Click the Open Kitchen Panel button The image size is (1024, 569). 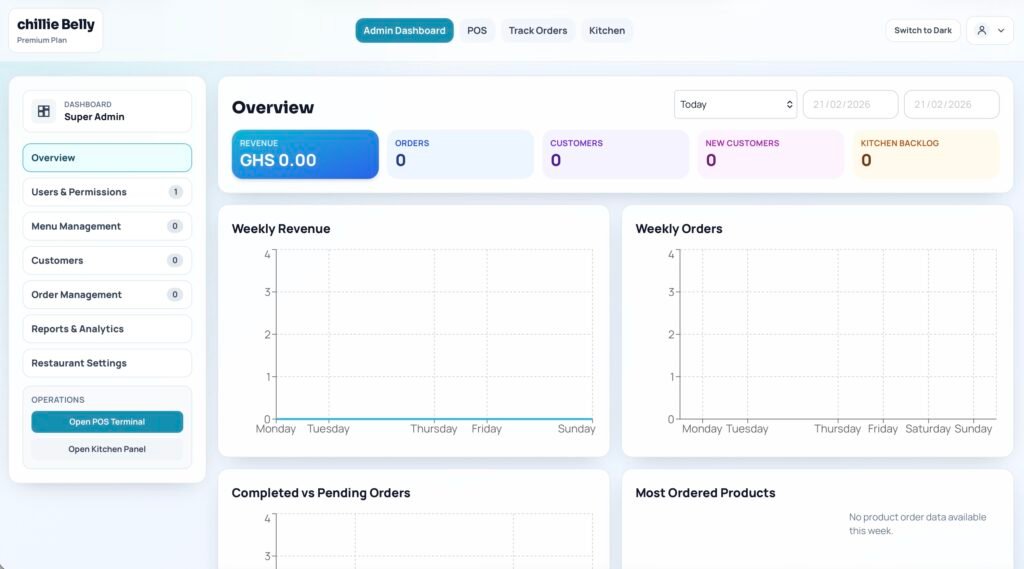pyautogui.click(x=107, y=449)
